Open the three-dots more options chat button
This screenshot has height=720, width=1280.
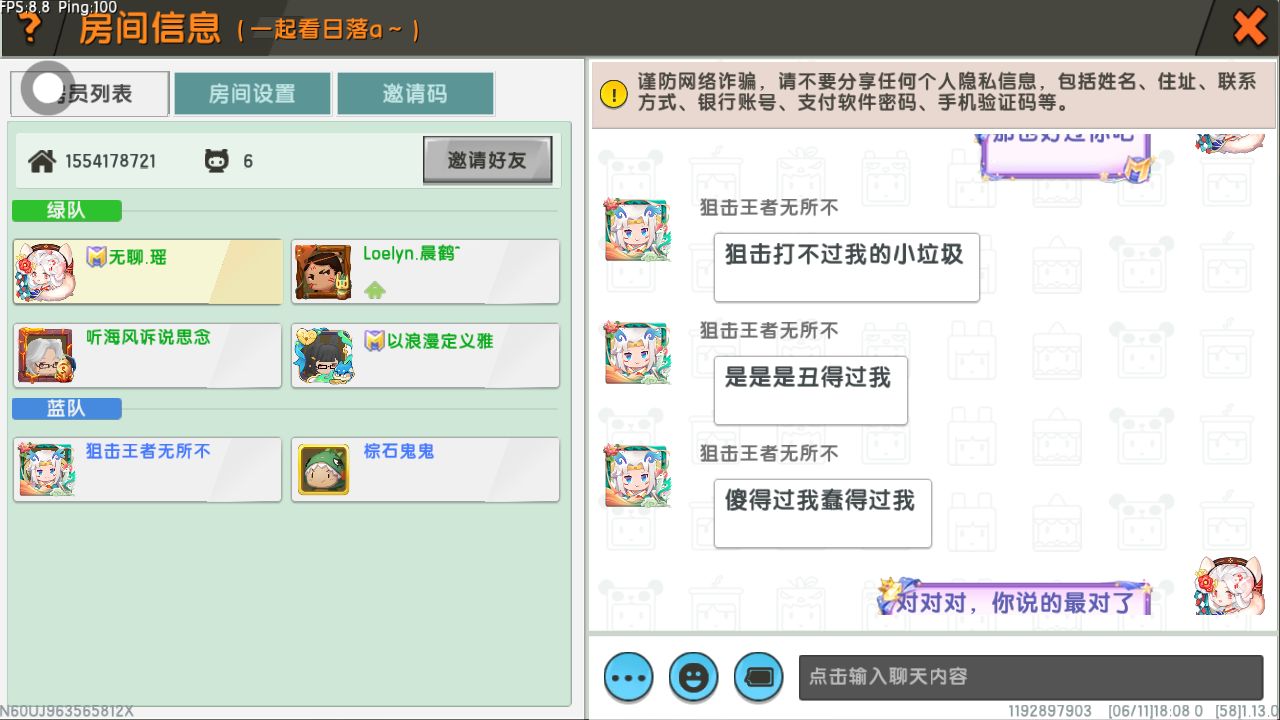(629, 677)
